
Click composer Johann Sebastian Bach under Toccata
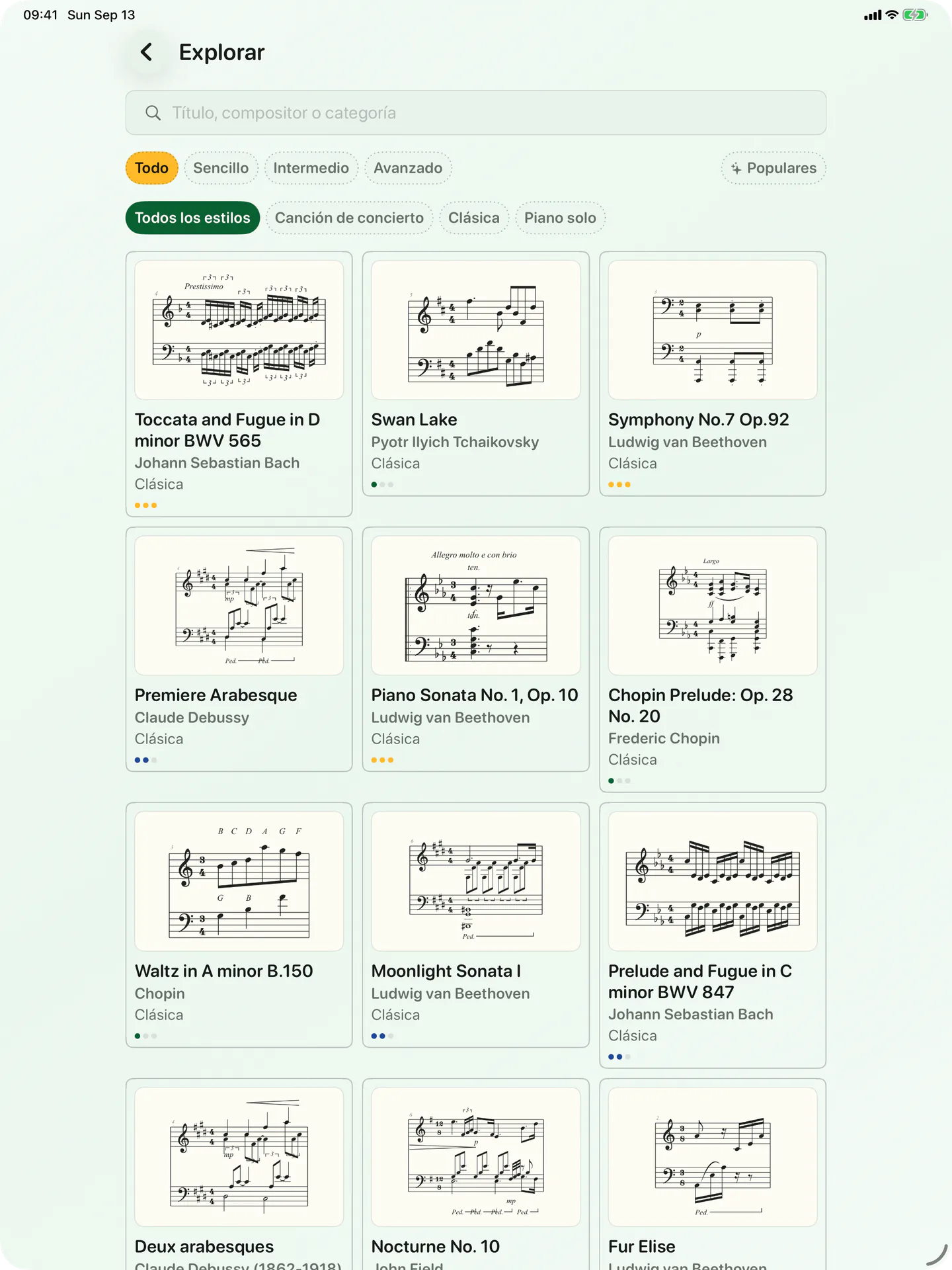[217, 463]
